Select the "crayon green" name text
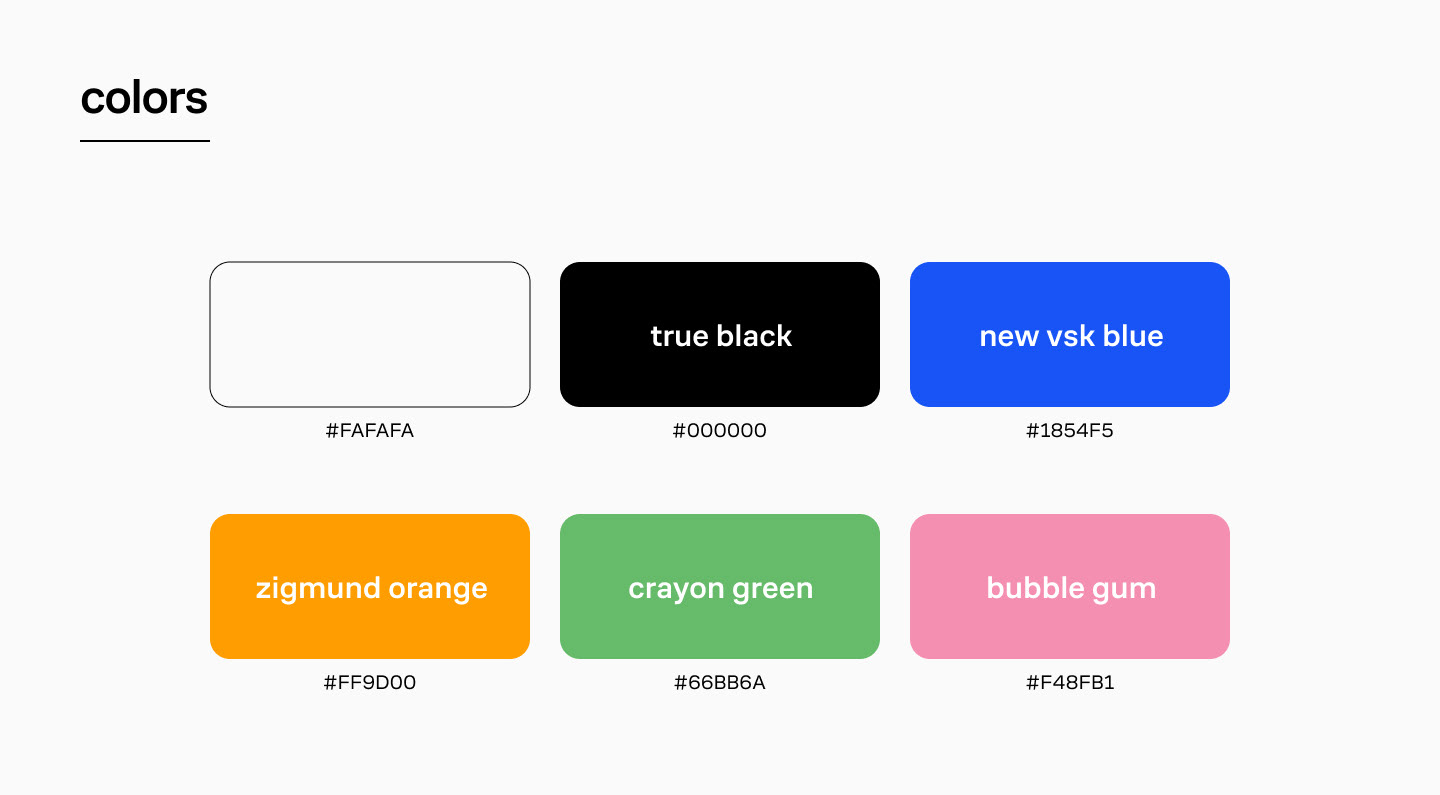The image size is (1440, 795). click(x=720, y=588)
